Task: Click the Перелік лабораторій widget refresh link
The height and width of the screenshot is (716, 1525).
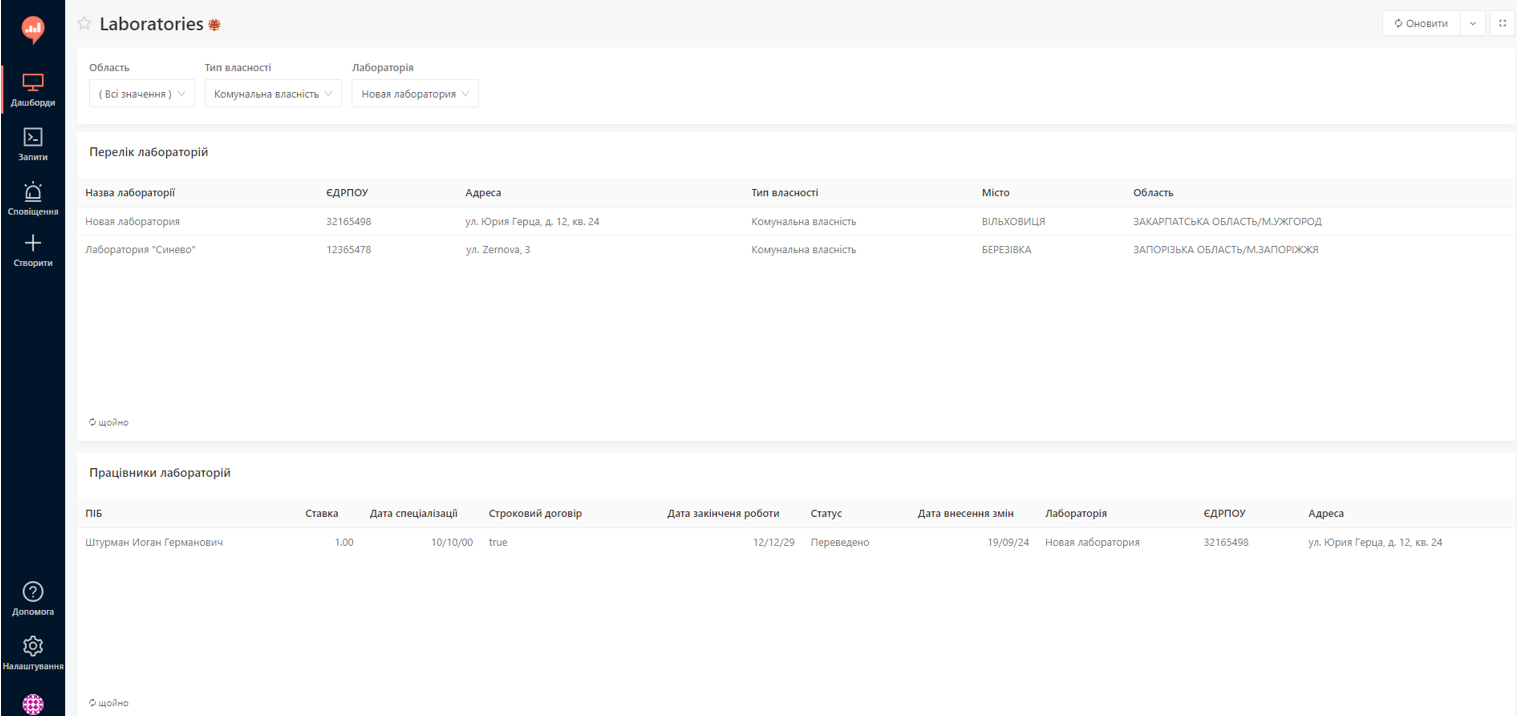Action: [x=109, y=423]
